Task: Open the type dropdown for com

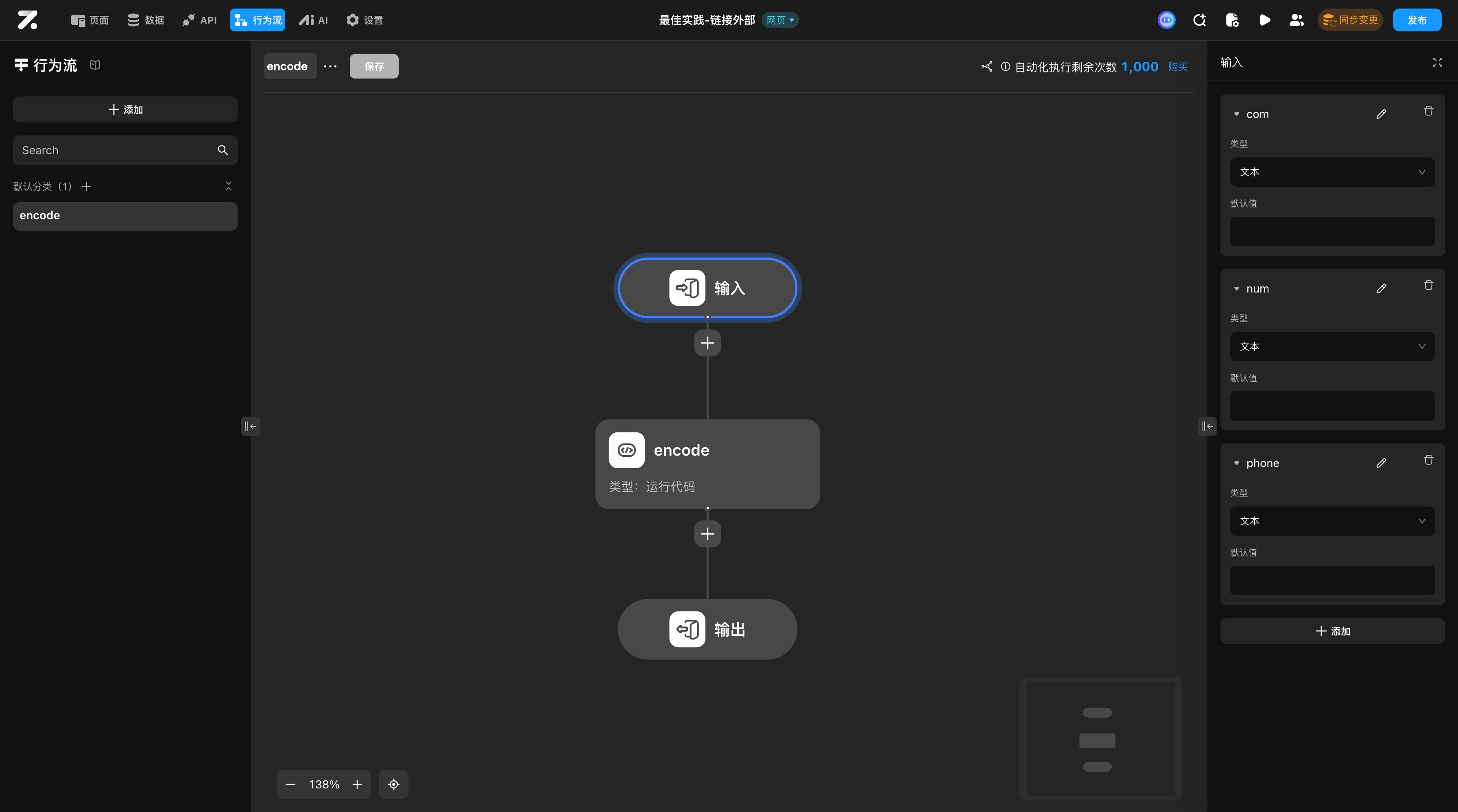Action: tap(1332, 172)
